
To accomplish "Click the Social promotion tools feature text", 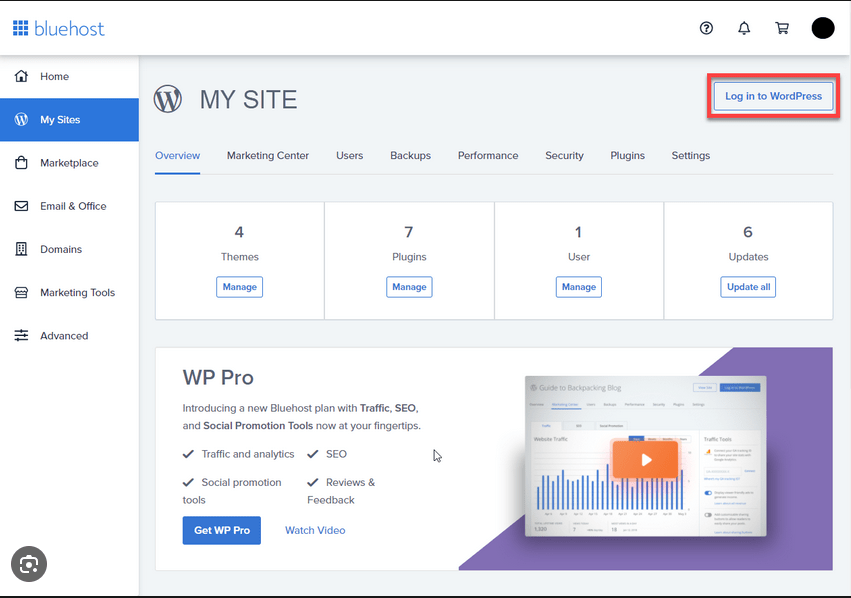I will pyautogui.click(x=232, y=491).
